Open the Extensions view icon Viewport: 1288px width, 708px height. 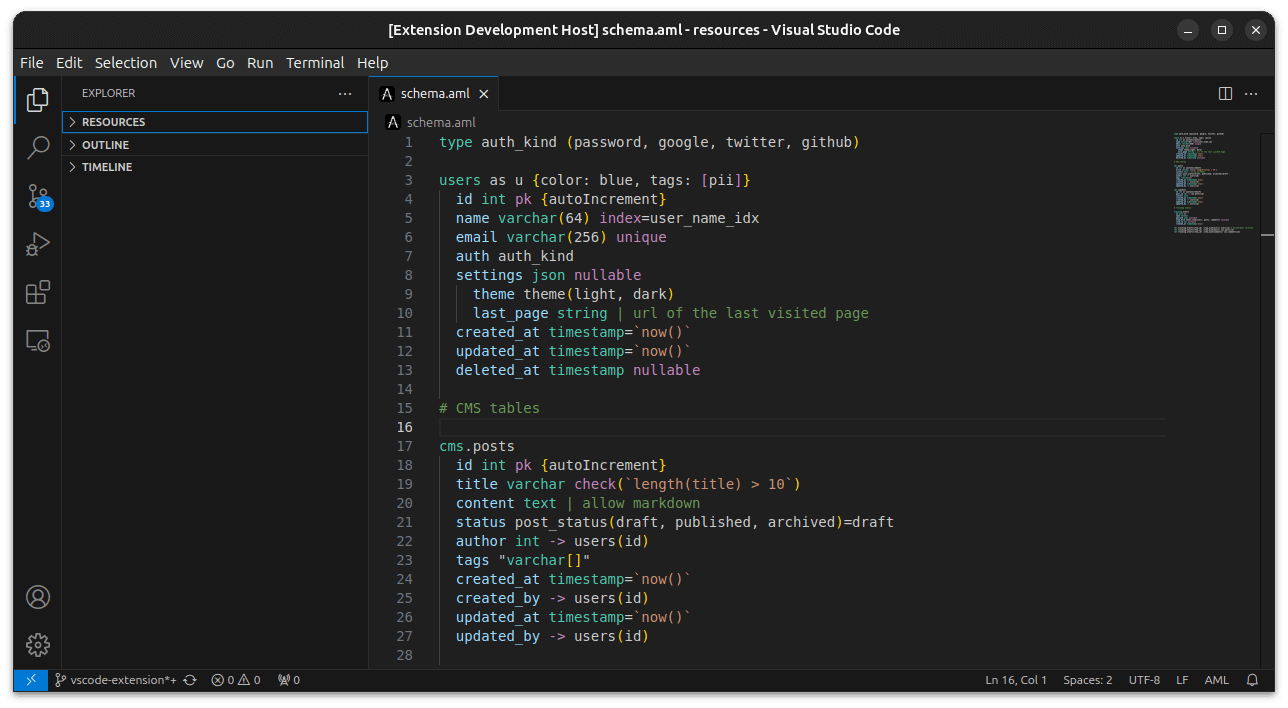point(38,292)
